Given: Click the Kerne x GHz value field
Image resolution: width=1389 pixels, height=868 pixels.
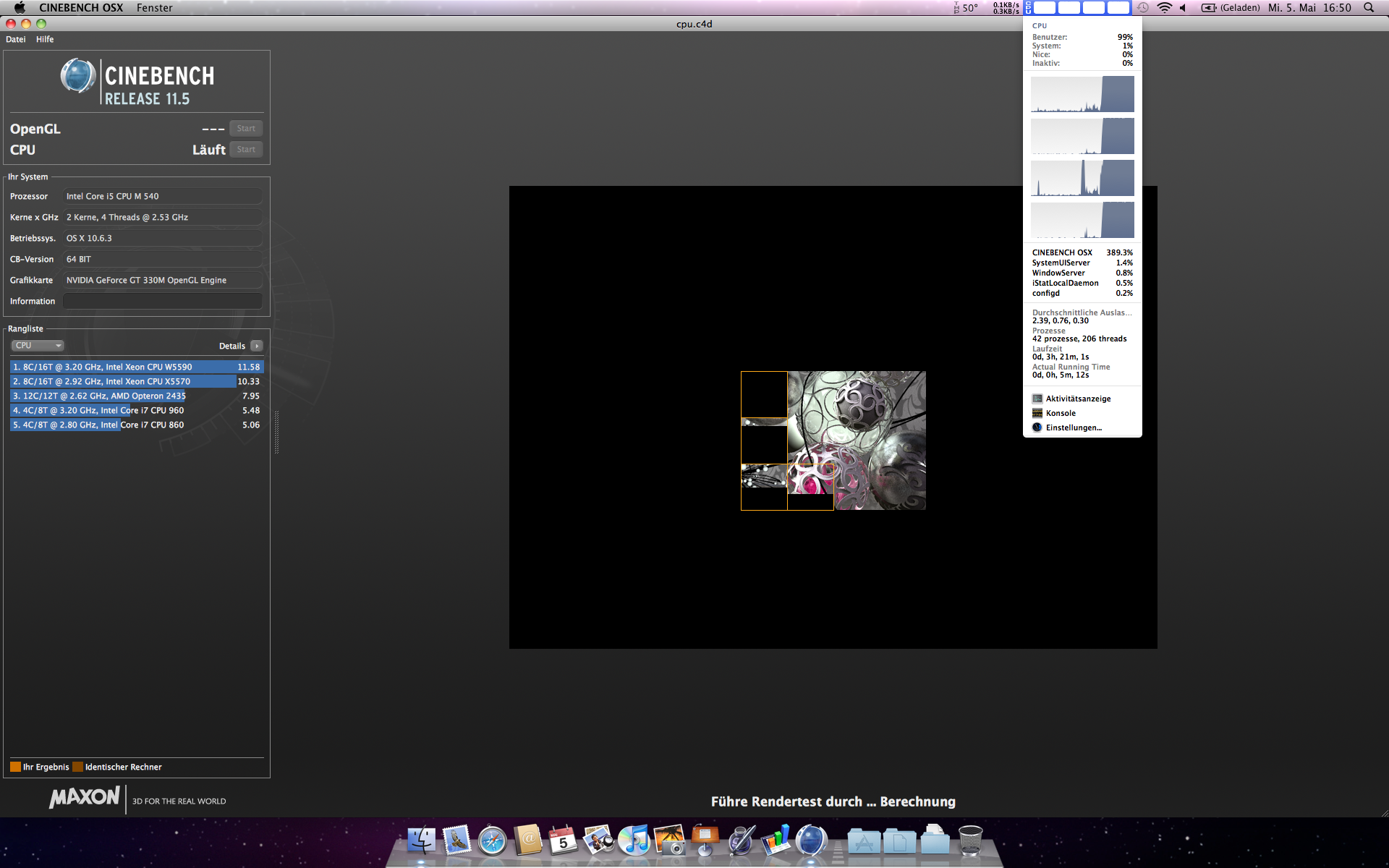Looking at the screenshot, I should [x=162, y=217].
